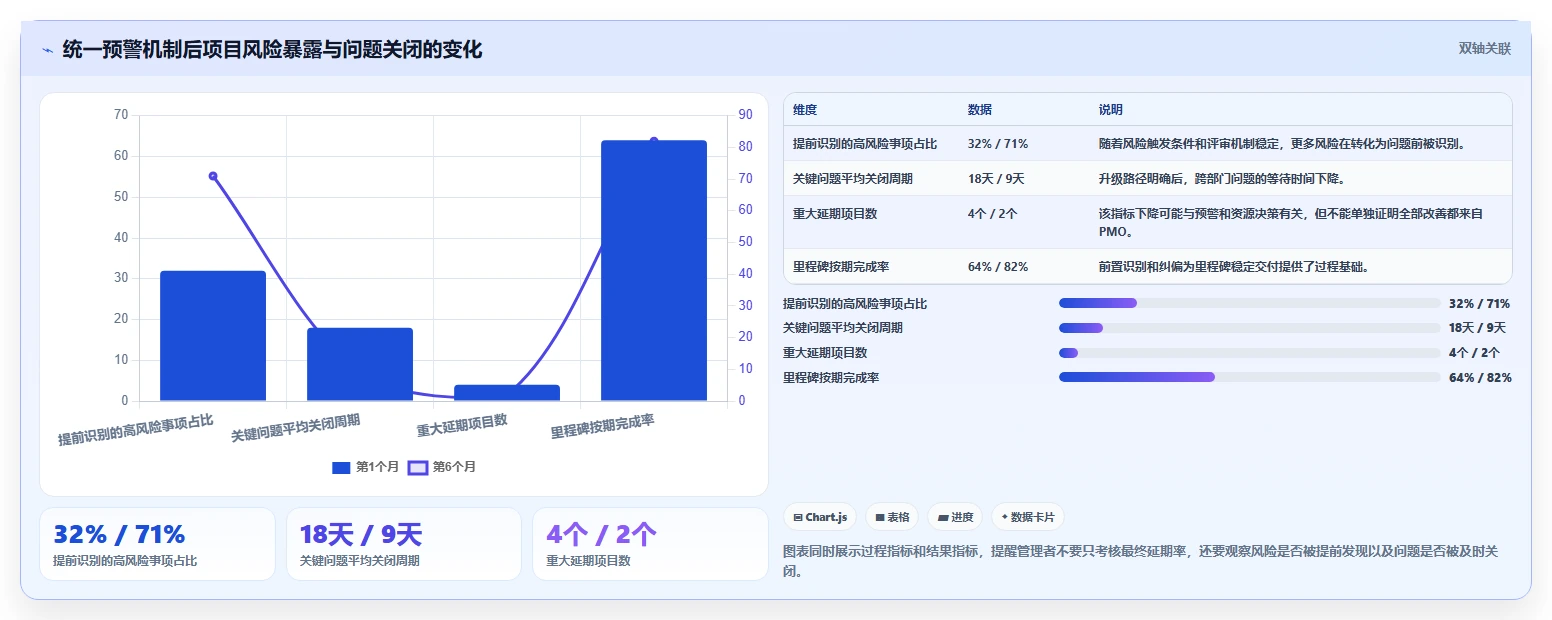Viewport: 1552px width, 620px height.
Task: Click the line point above the first bar
Action: click(213, 176)
